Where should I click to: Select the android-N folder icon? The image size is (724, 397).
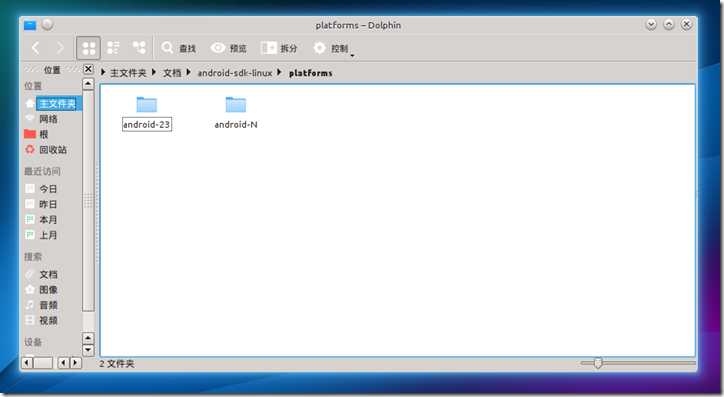tap(236, 104)
